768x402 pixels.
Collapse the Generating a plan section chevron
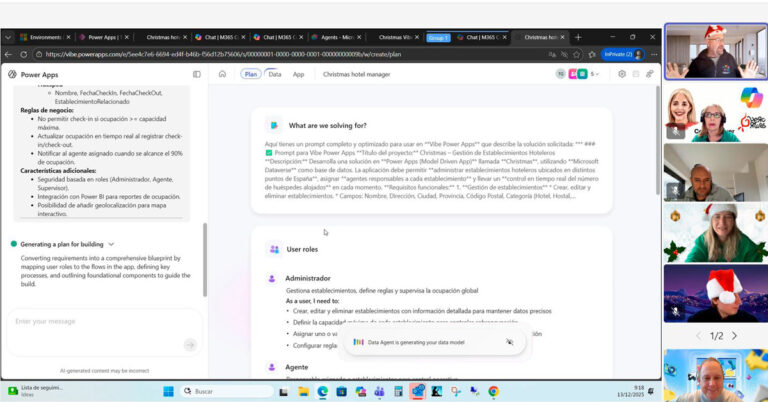pos(111,244)
